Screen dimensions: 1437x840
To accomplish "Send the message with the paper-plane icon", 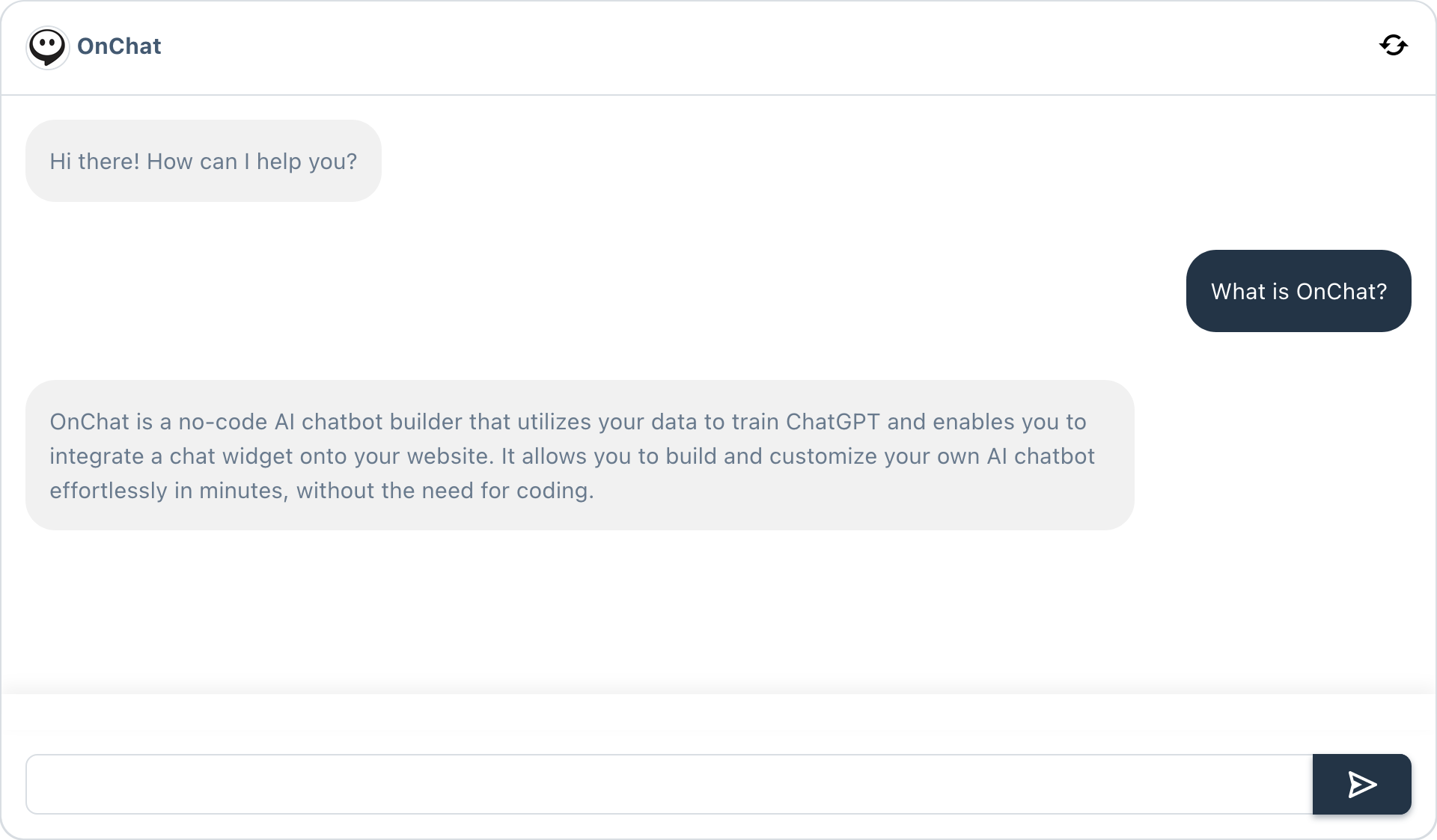I will pos(1362,785).
